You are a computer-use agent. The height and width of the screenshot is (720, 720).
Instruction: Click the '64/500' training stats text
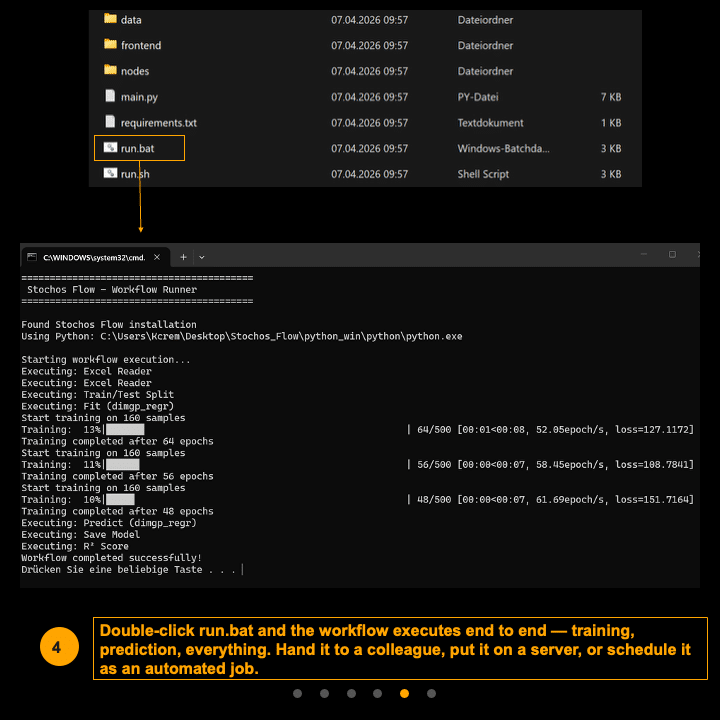(x=555, y=429)
